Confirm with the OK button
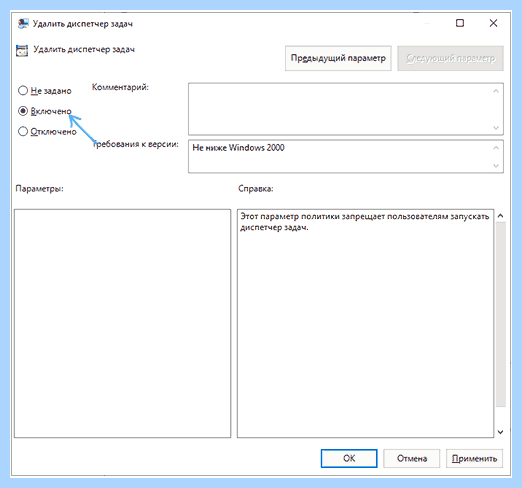 [x=349, y=458]
